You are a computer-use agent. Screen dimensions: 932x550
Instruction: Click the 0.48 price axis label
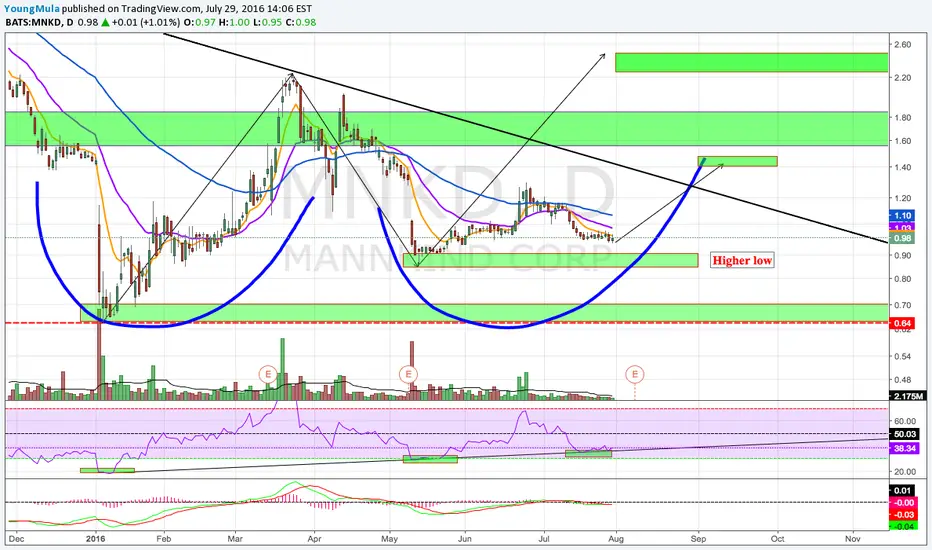[902, 380]
